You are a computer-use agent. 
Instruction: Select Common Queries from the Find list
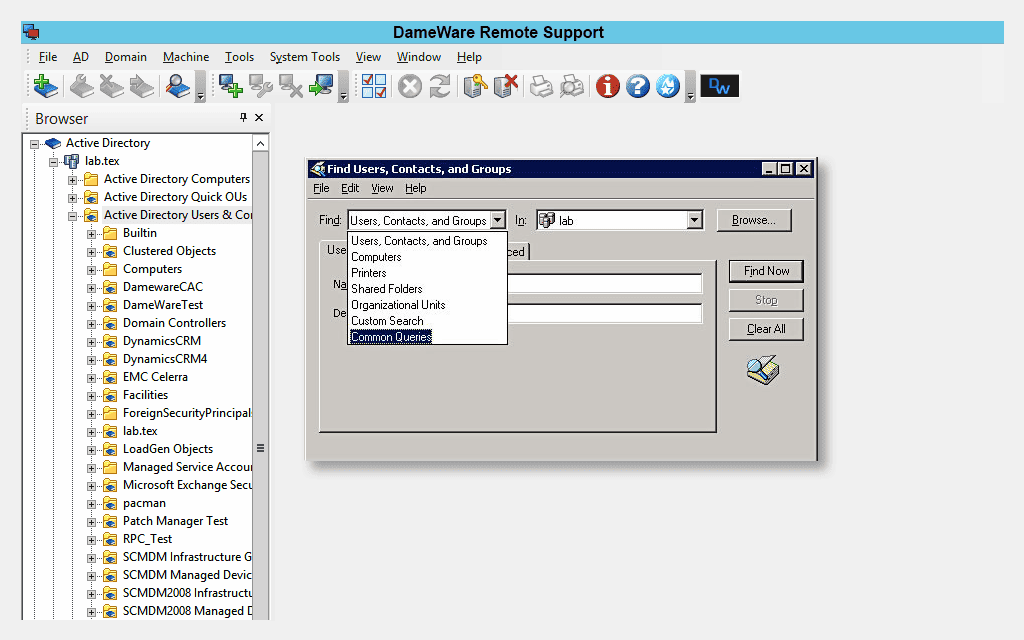(x=391, y=337)
